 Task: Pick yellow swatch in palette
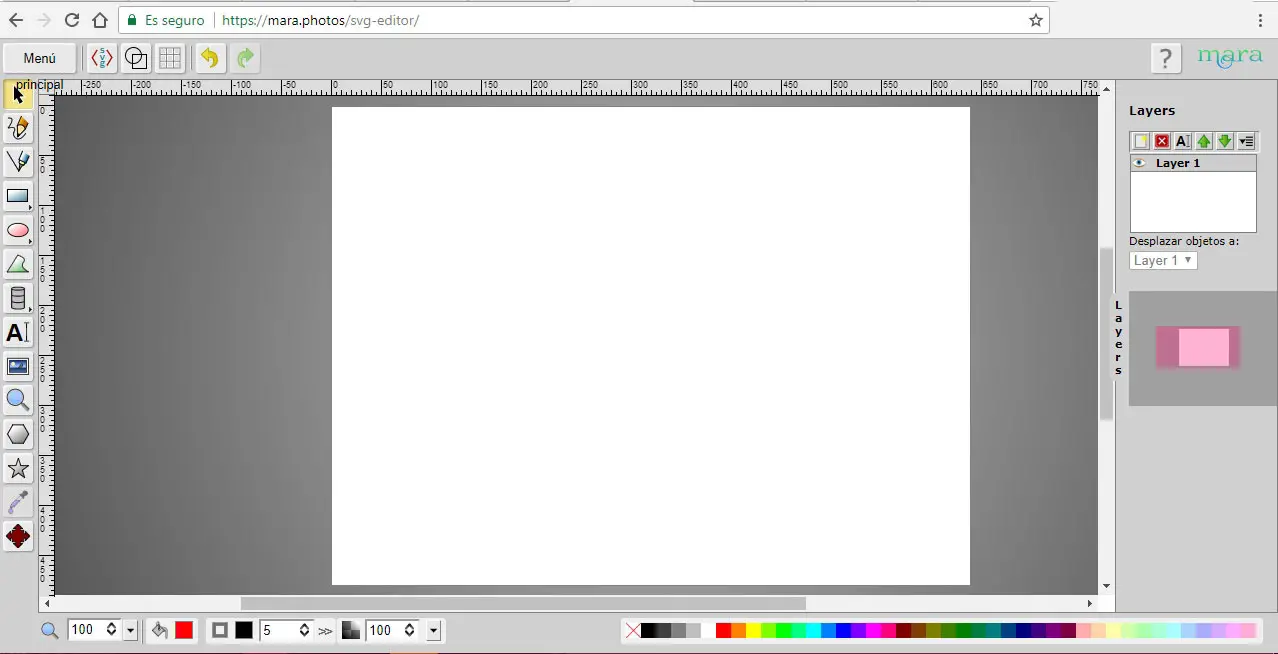pos(753,630)
